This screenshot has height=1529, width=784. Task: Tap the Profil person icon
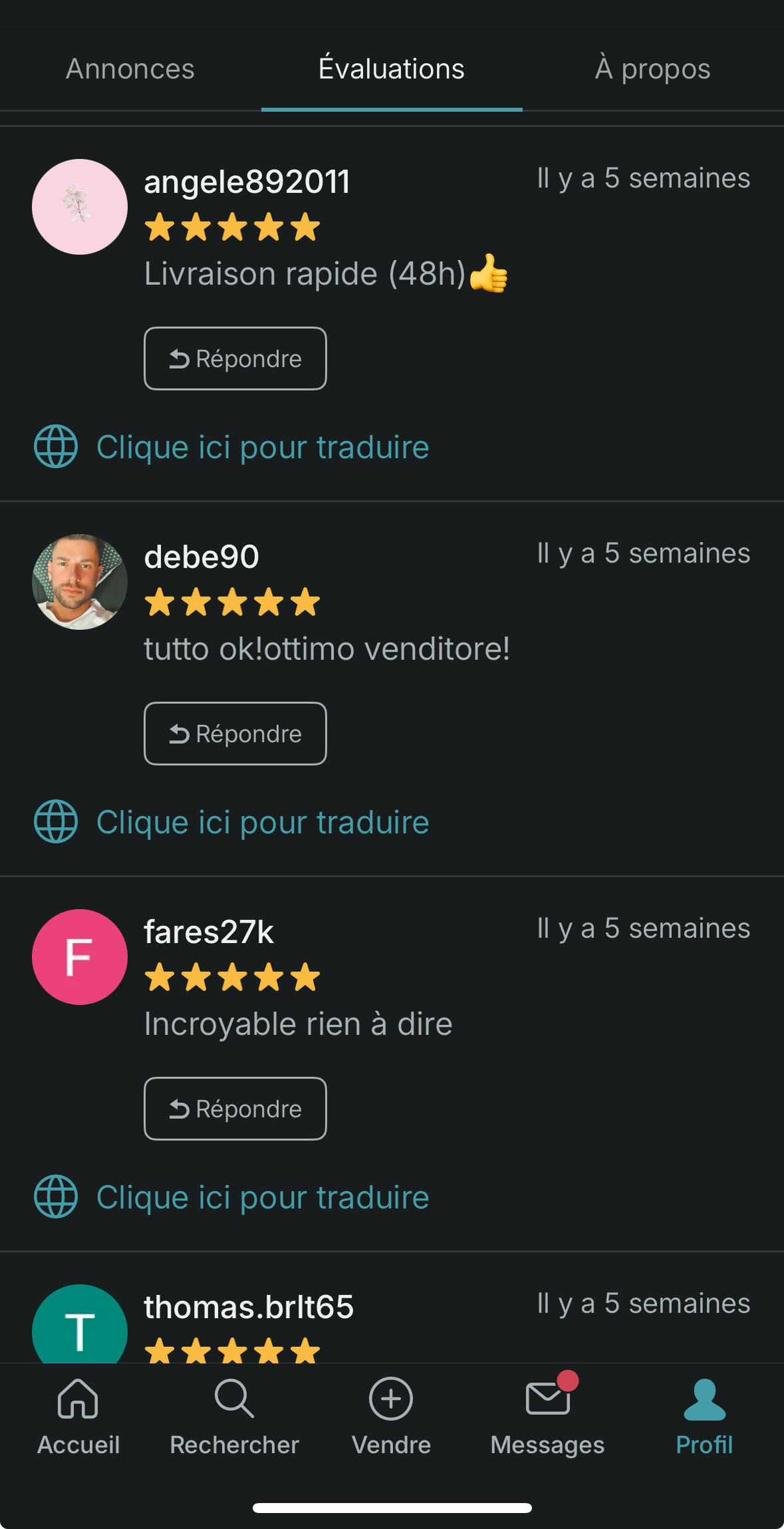pos(704,1399)
